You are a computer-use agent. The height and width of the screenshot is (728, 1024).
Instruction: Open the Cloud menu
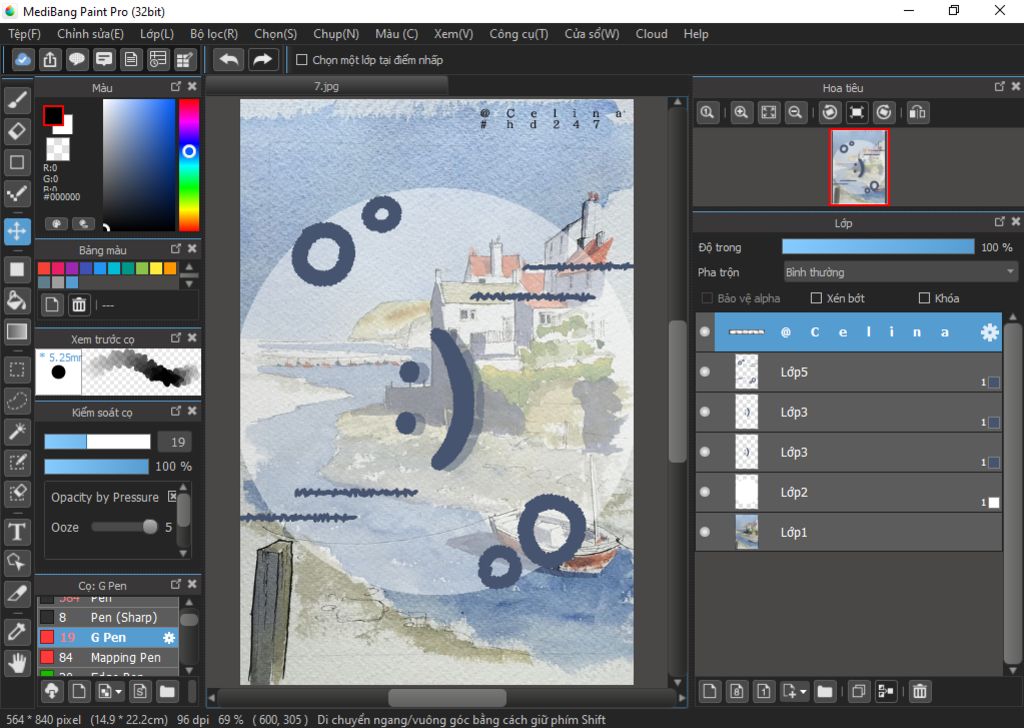coord(652,34)
